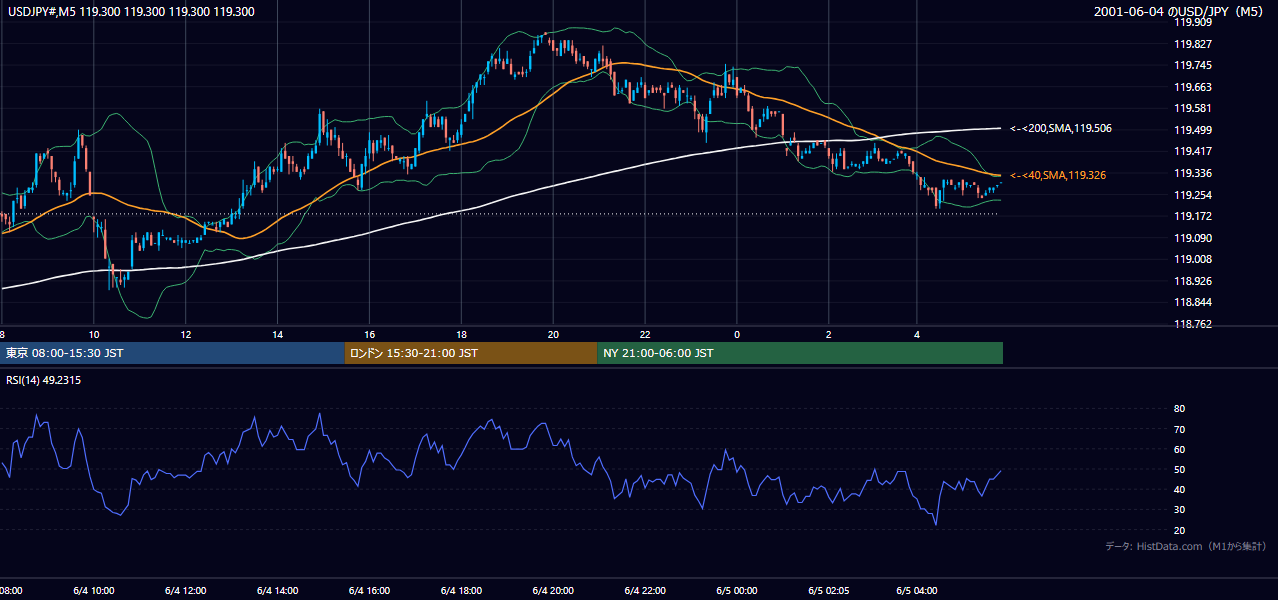Click the 6/4 18:00 bottom time label
Viewport: 1278px width, 600px height.
coord(460,591)
